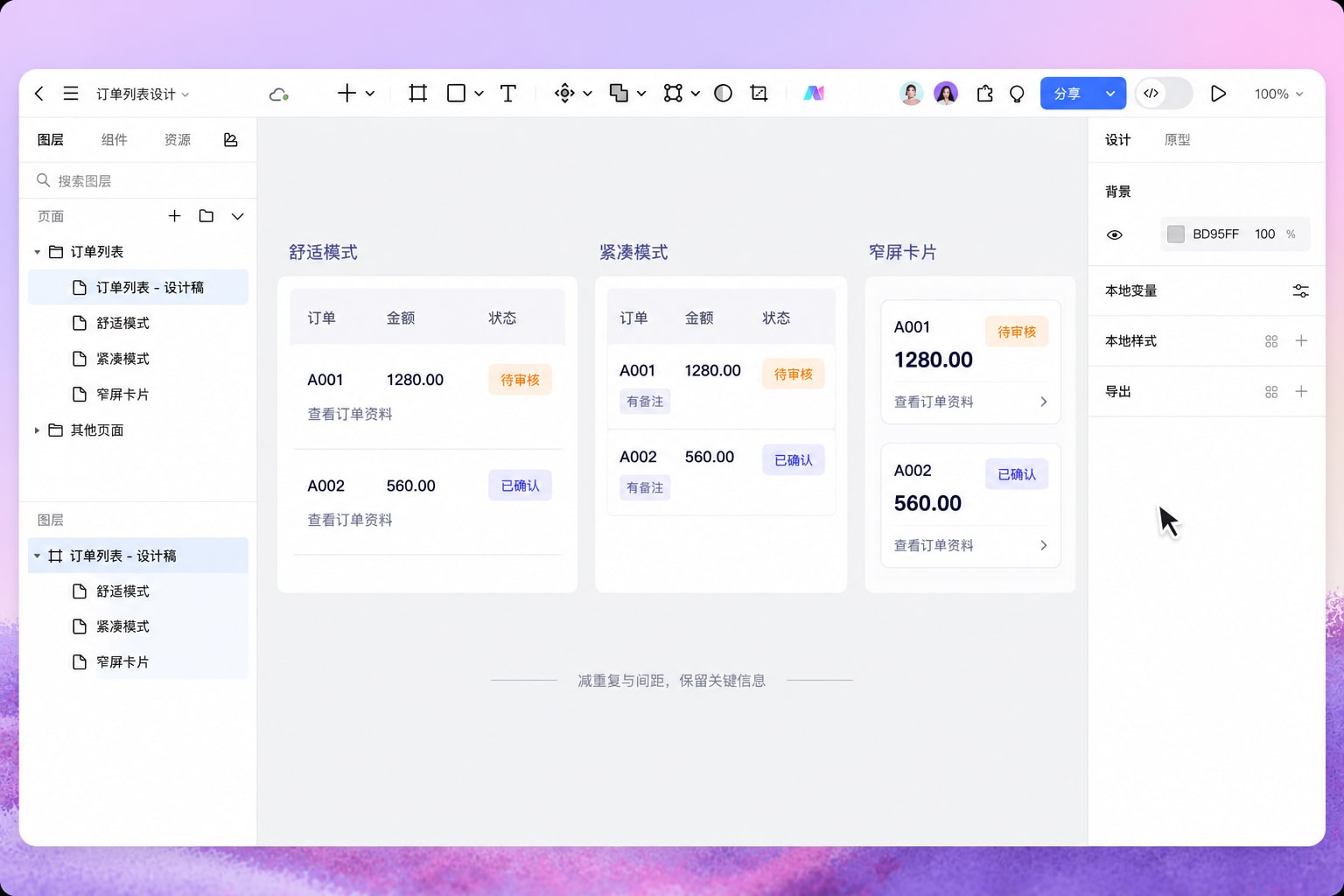Click the comment bubble icon
The image size is (1344, 896).
coord(1017,94)
